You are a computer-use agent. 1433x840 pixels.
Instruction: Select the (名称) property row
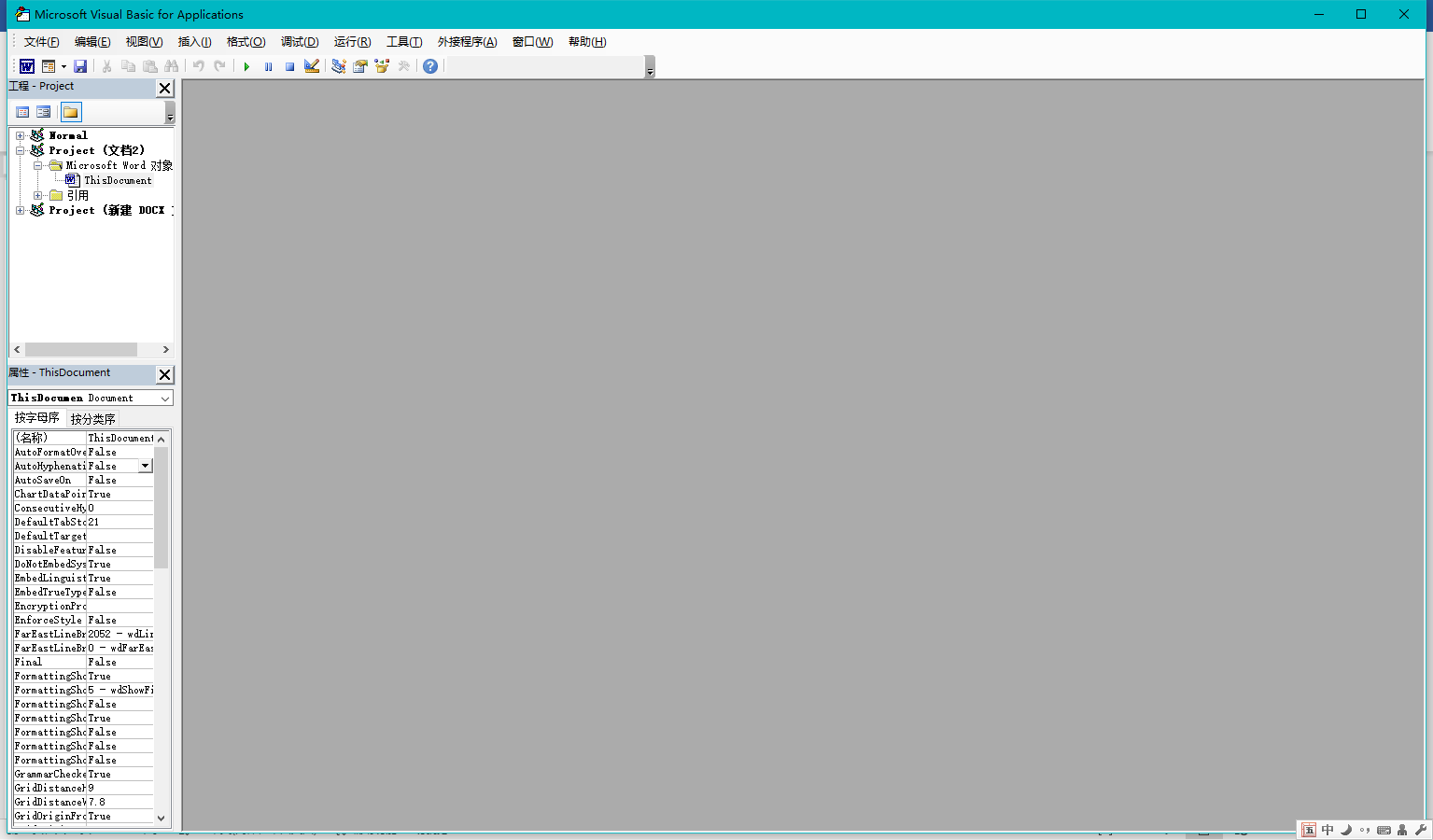point(83,438)
